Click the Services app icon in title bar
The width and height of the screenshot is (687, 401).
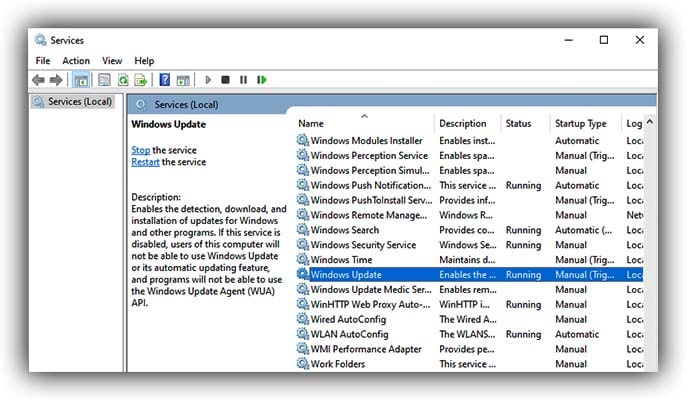(x=40, y=40)
